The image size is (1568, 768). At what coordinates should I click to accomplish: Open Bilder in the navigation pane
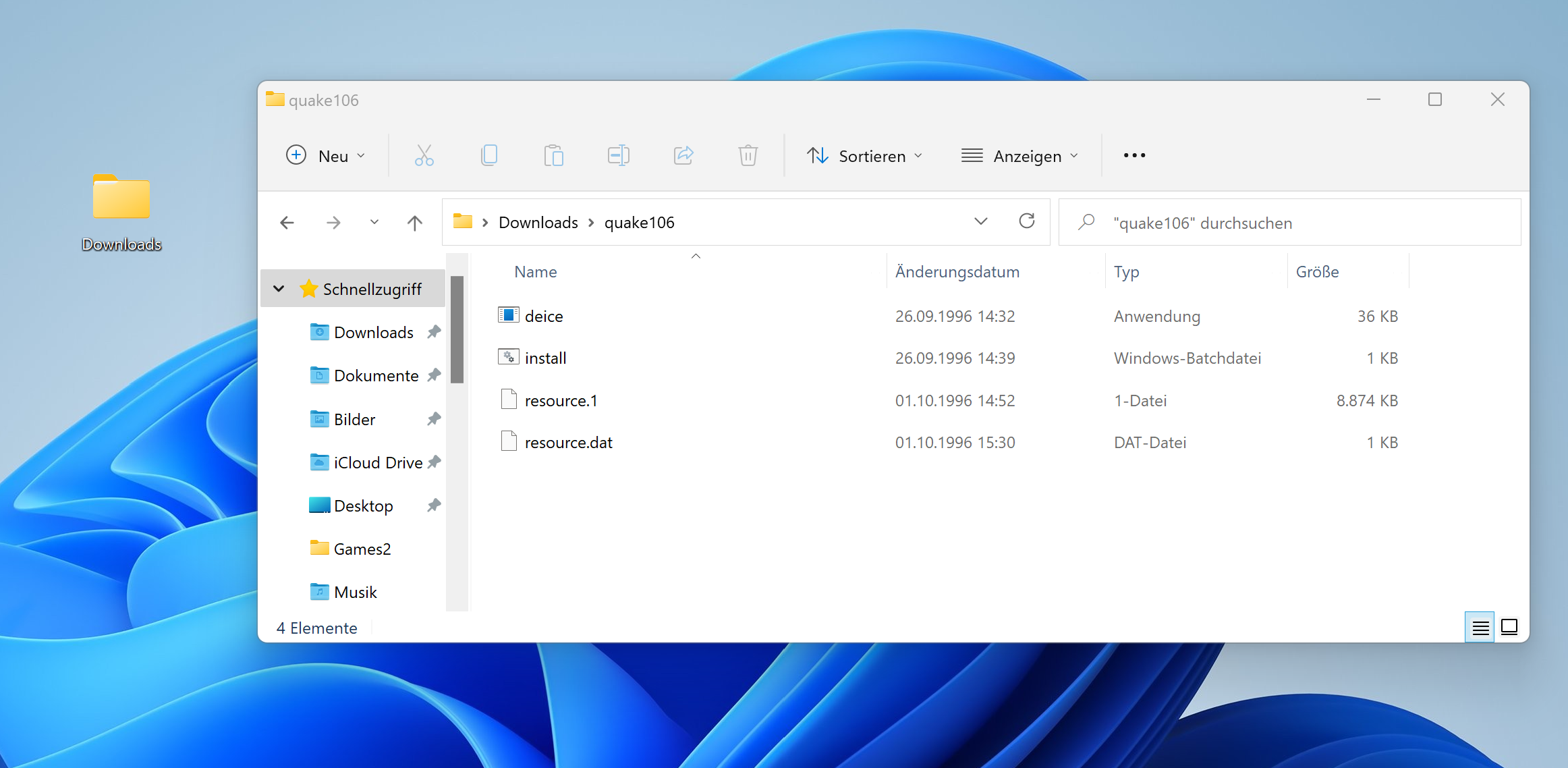355,419
